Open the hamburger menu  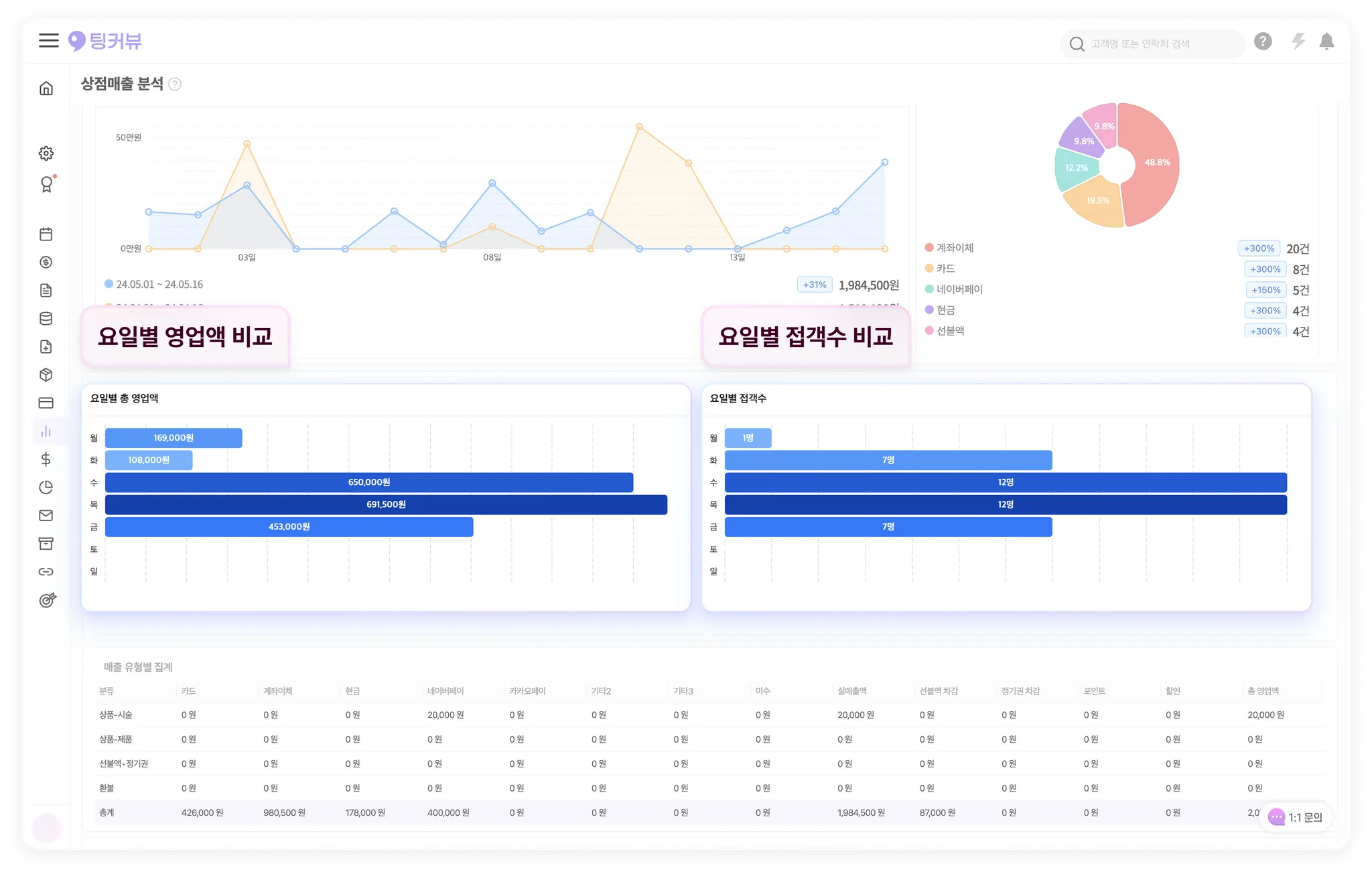(48, 41)
